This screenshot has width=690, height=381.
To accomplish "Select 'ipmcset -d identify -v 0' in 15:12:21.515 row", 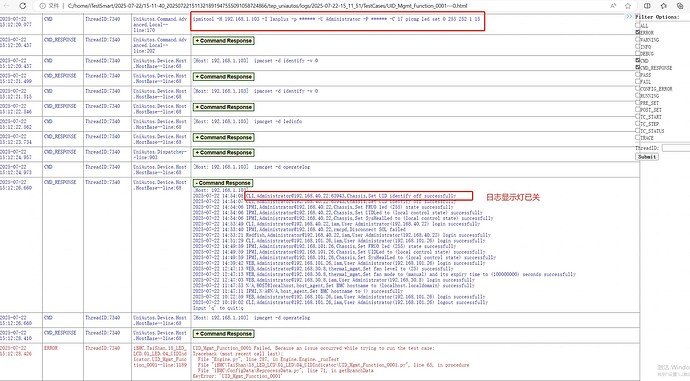I will coord(286,91).
